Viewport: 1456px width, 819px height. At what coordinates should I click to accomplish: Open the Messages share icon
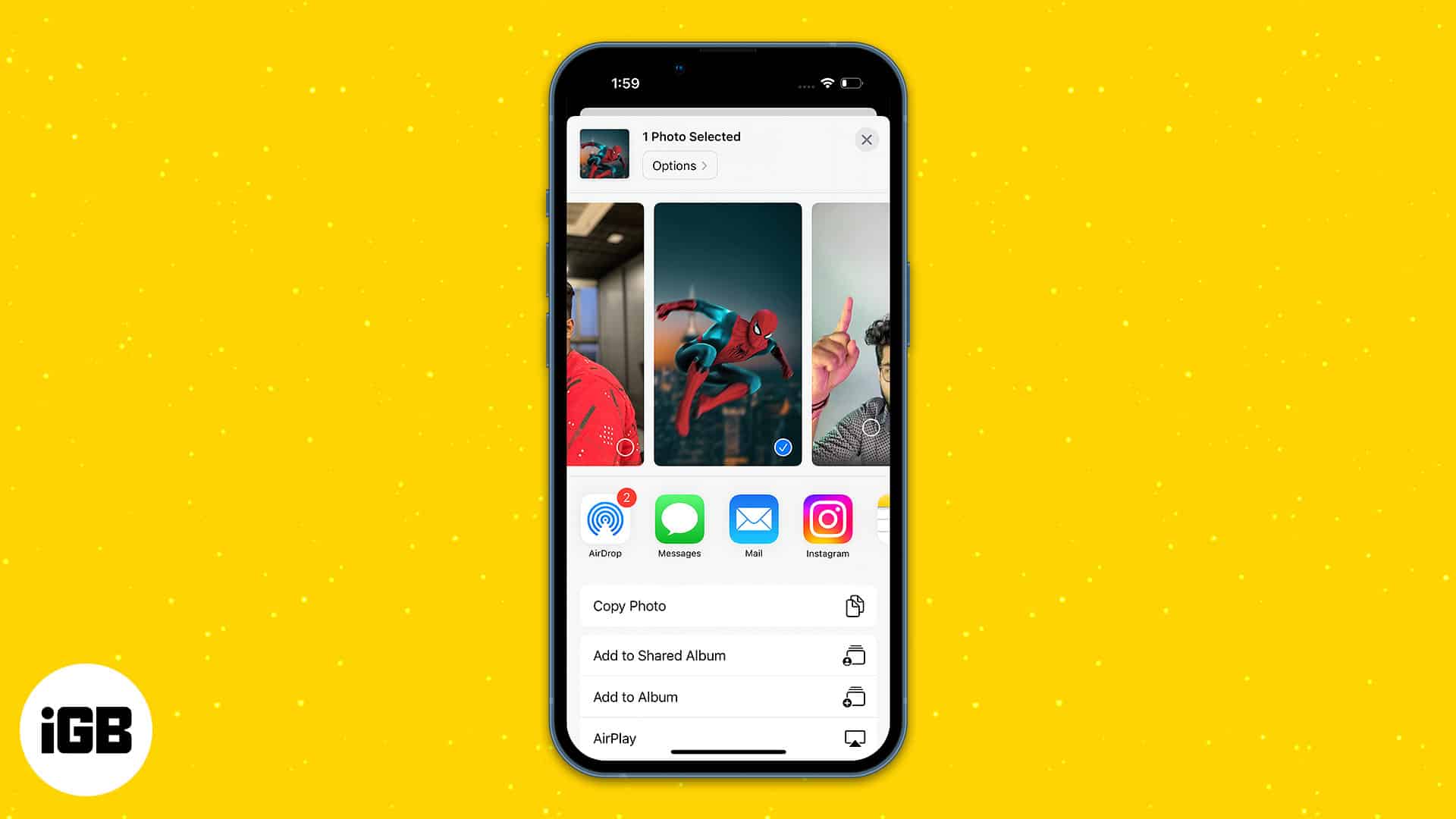[679, 520]
